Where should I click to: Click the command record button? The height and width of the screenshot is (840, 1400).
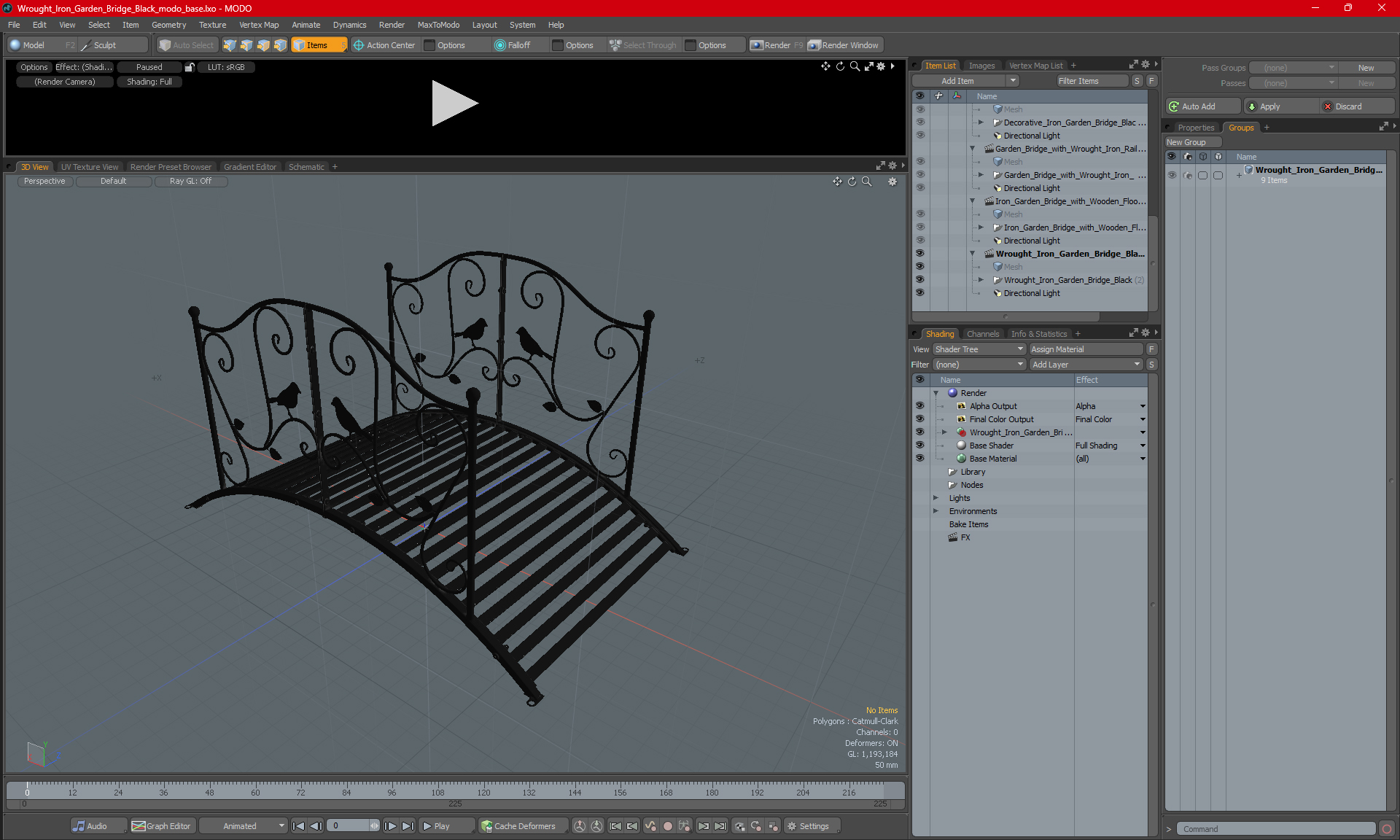(x=1387, y=829)
